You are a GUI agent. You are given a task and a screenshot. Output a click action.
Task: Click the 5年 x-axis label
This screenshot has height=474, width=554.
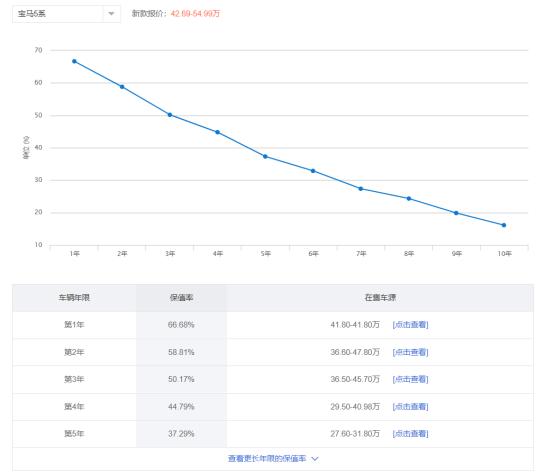click(266, 254)
